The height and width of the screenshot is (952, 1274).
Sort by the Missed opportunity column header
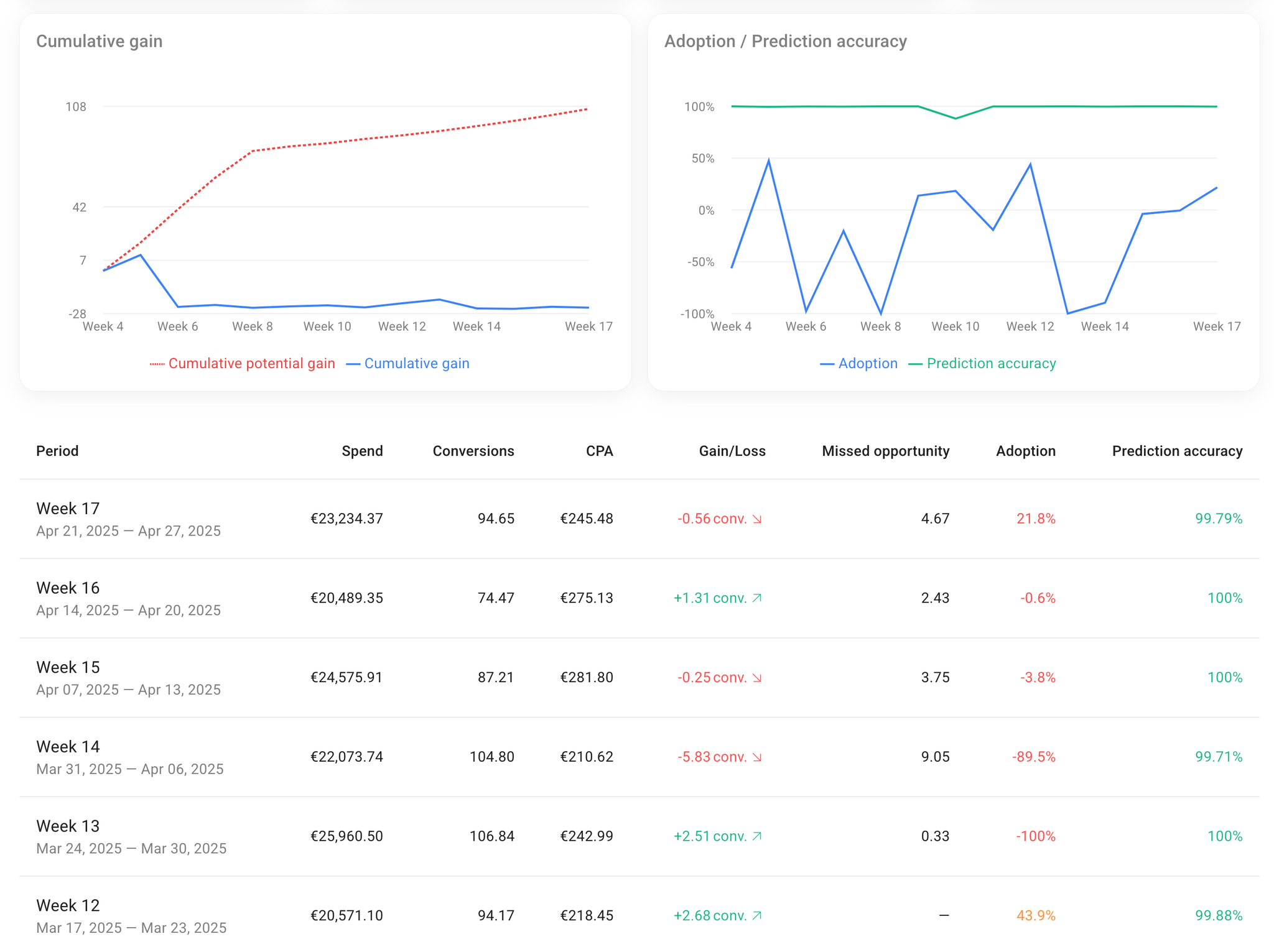[885, 451]
